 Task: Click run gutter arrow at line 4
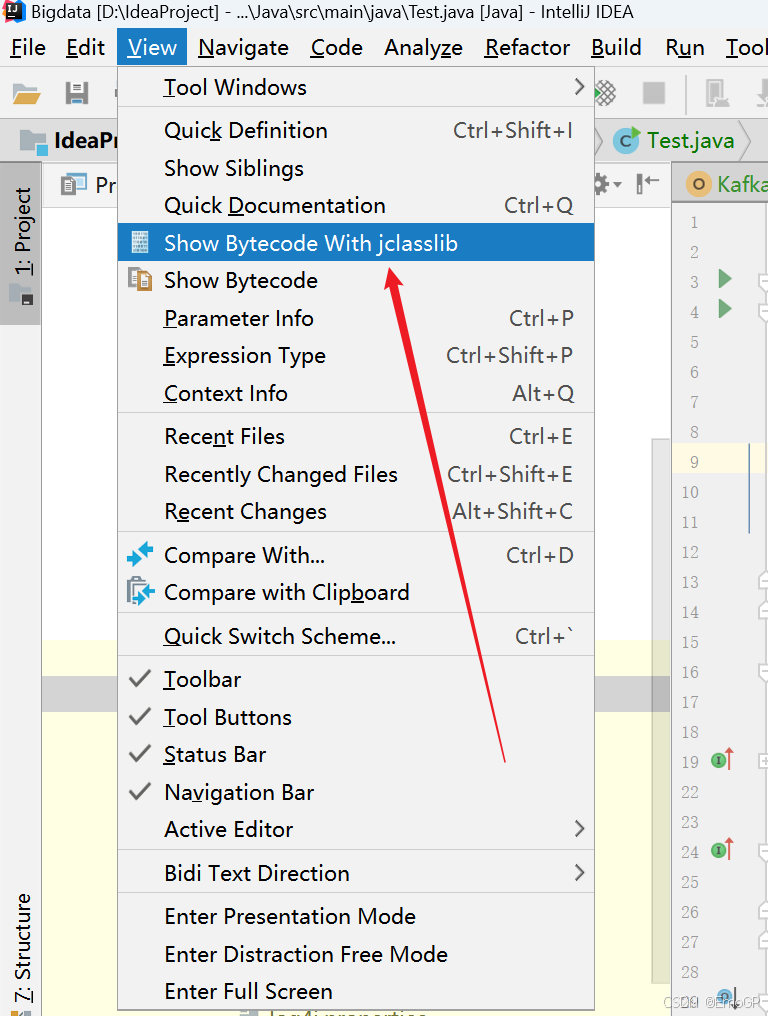[725, 309]
